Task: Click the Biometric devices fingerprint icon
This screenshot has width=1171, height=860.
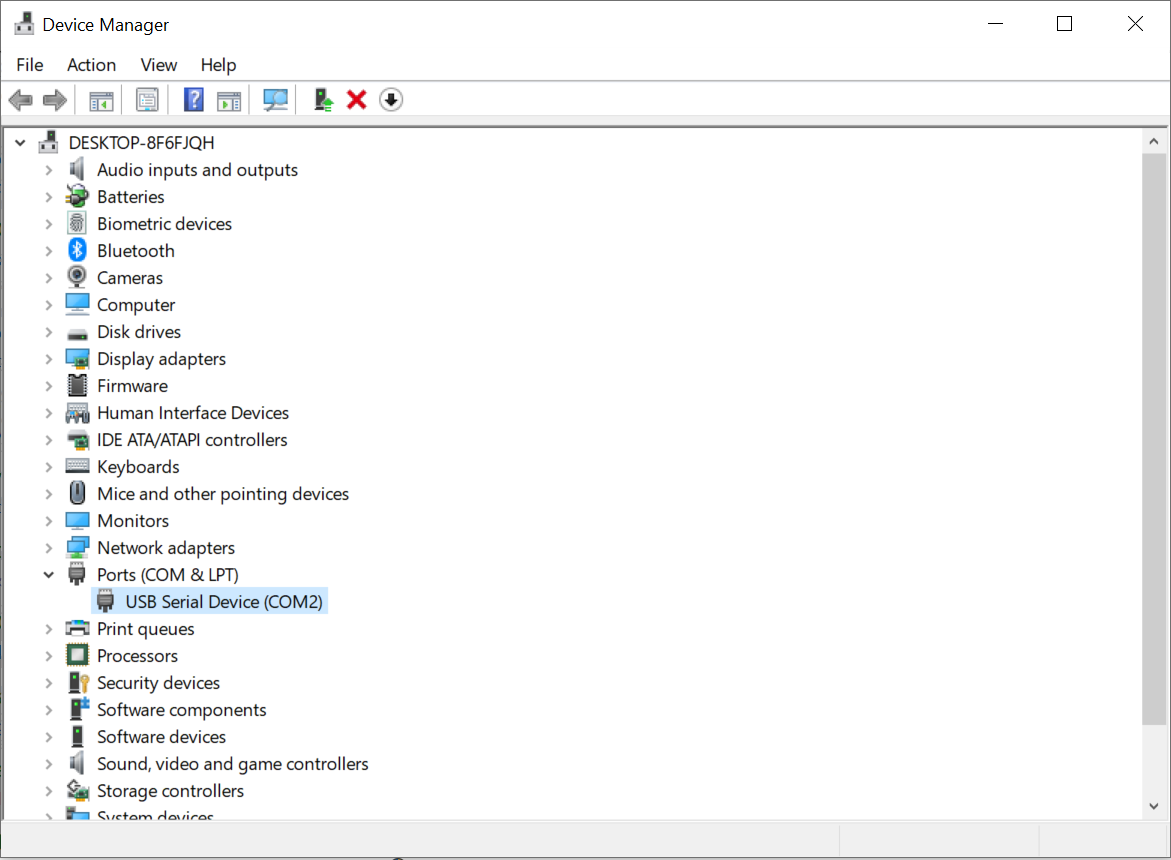Action: pos(77,223)
